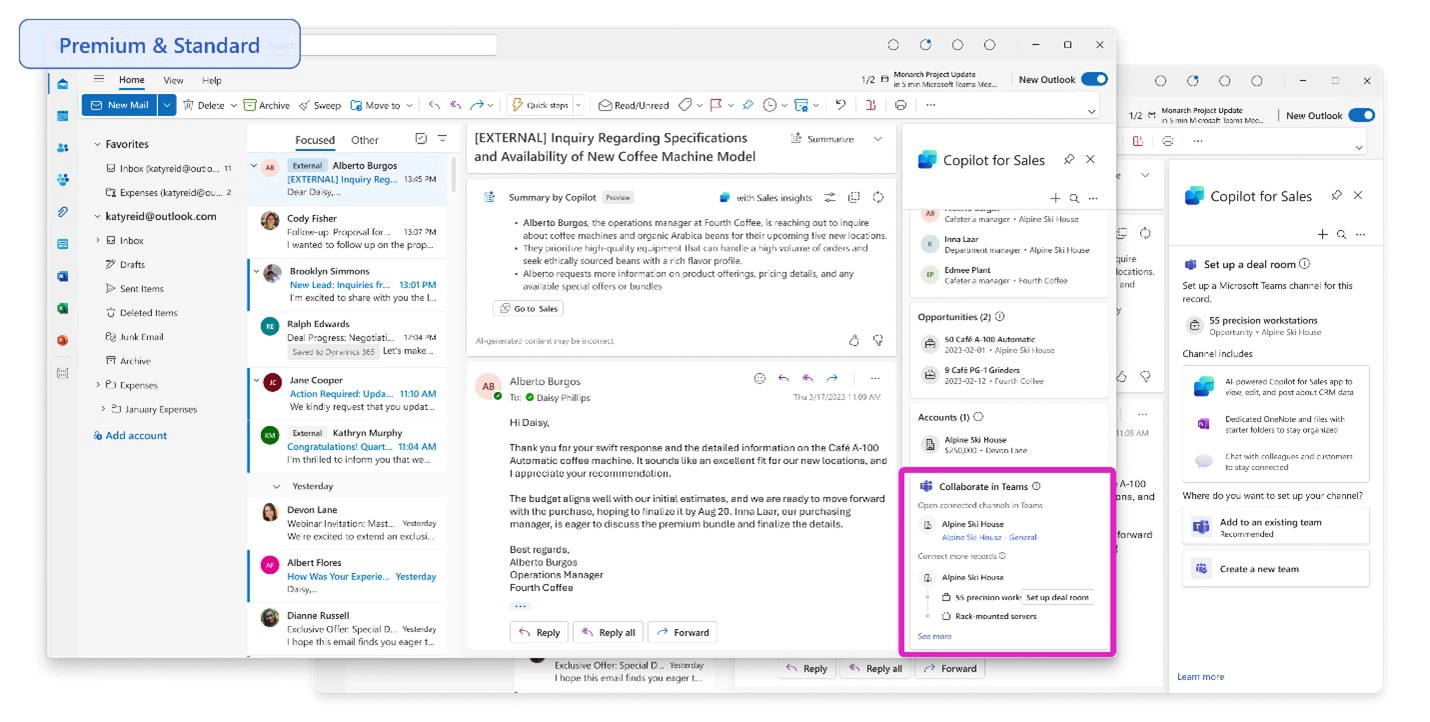Collapse the Favorites folder group
This screenshot has width=1430, height=722.
(x=97, y=144)
